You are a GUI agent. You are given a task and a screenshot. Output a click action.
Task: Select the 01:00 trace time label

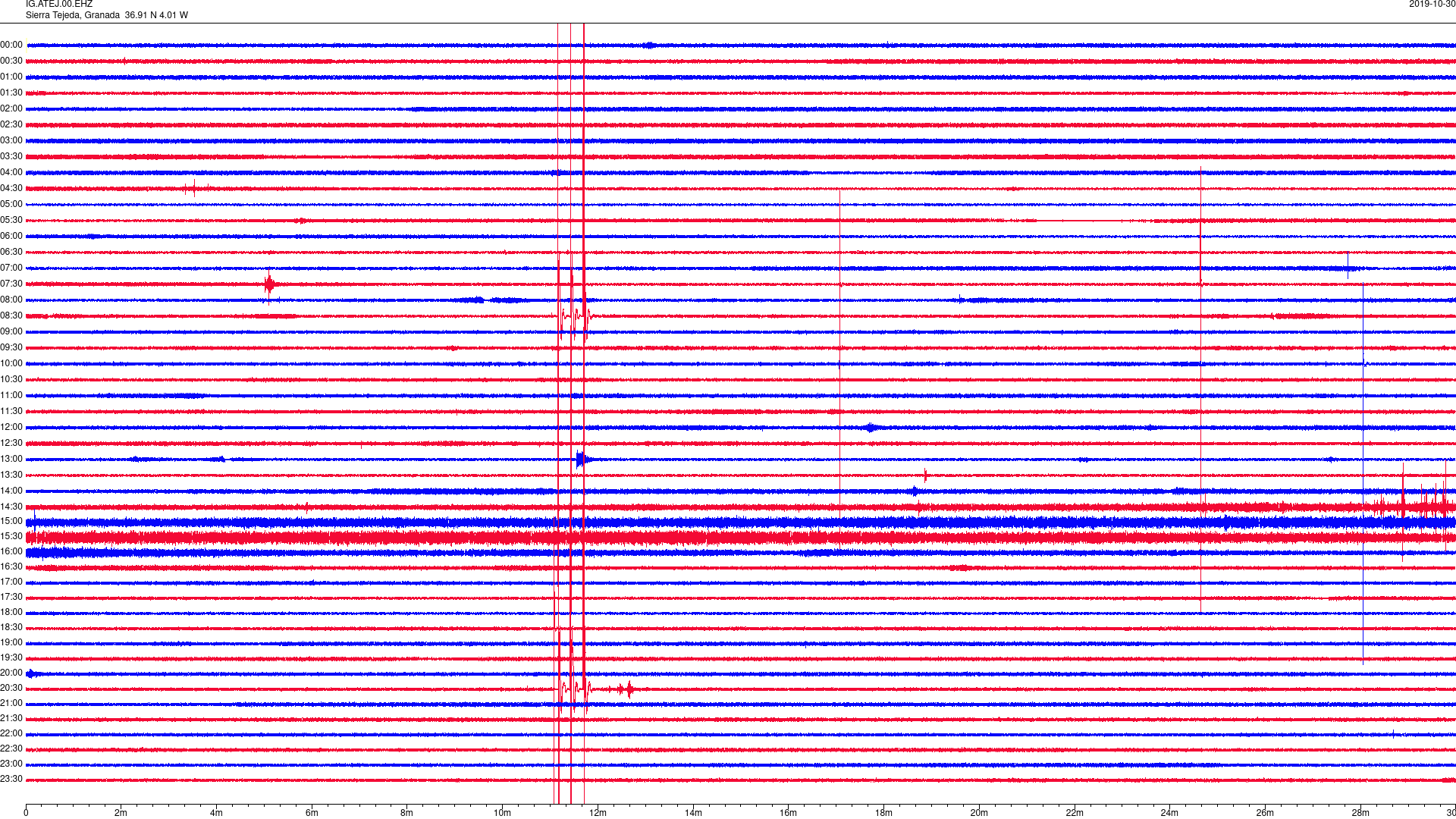coord(11,77)
